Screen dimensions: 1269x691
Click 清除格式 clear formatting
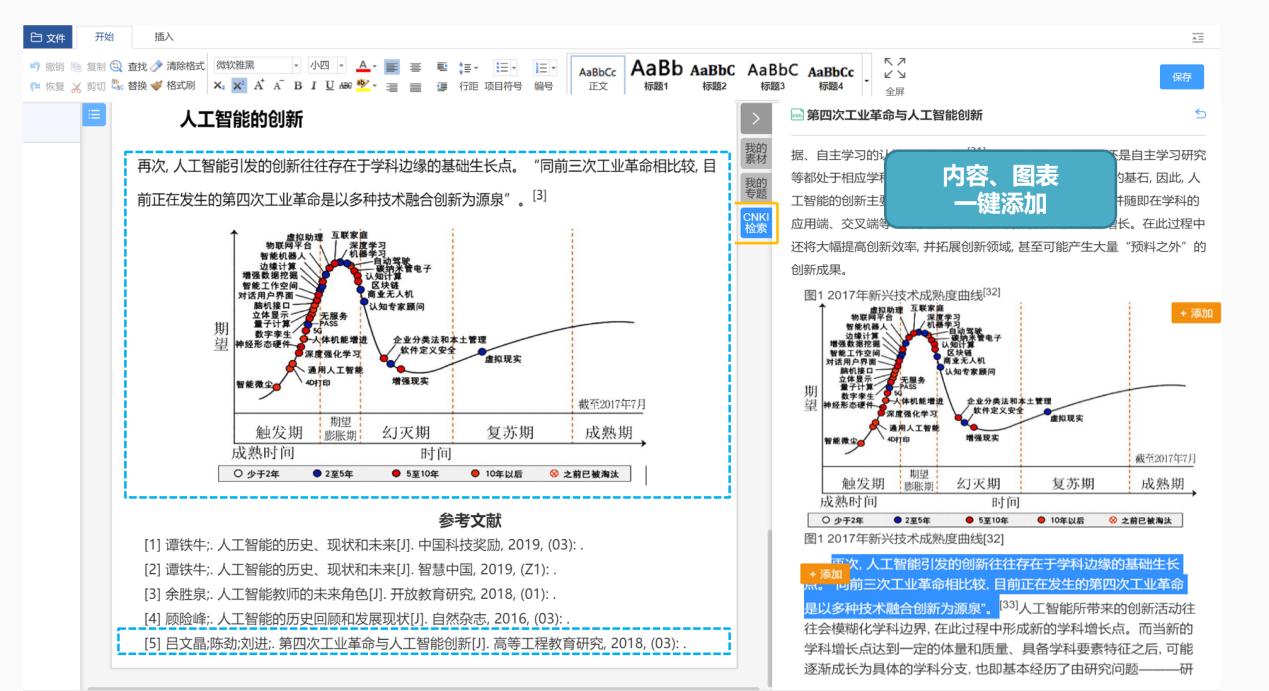[178, 66]
